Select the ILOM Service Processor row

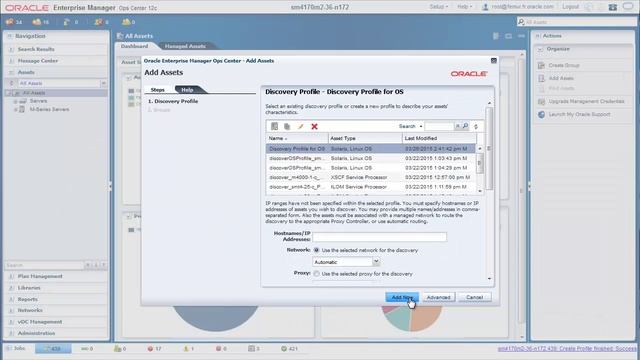(x=371, y=187)
